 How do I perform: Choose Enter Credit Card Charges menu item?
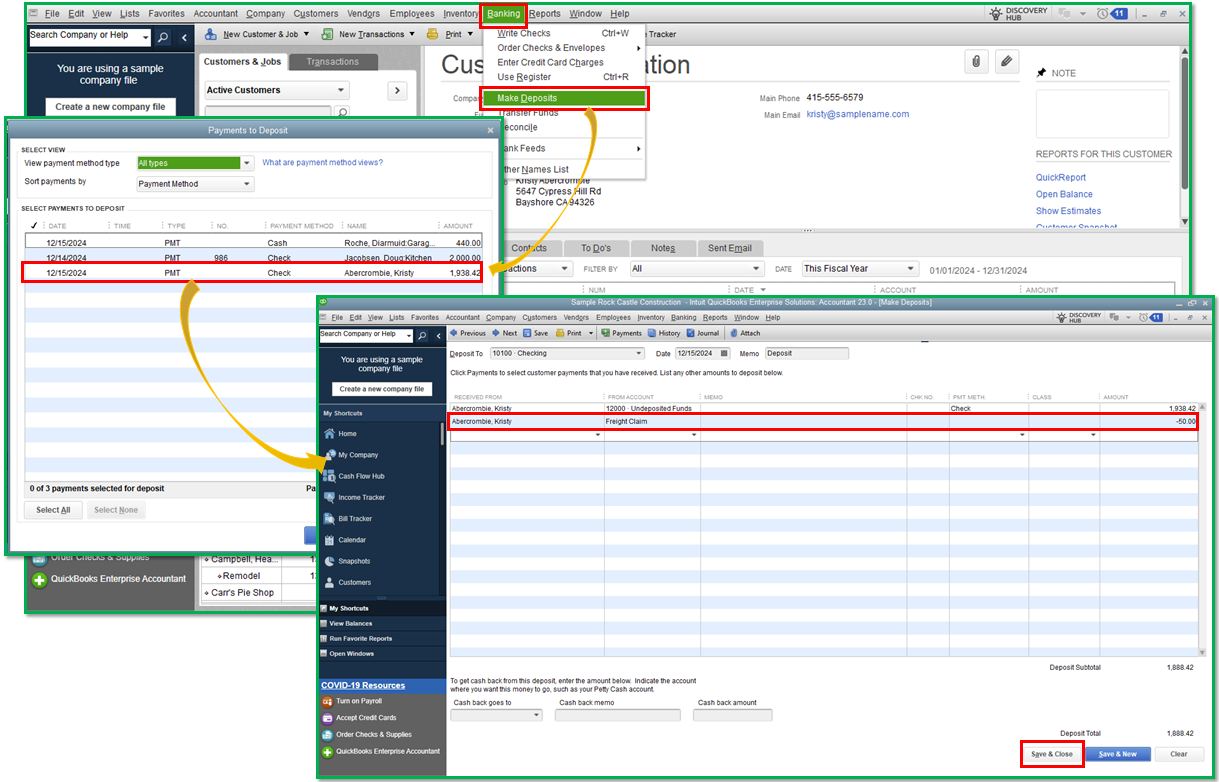tap(551, 62)
